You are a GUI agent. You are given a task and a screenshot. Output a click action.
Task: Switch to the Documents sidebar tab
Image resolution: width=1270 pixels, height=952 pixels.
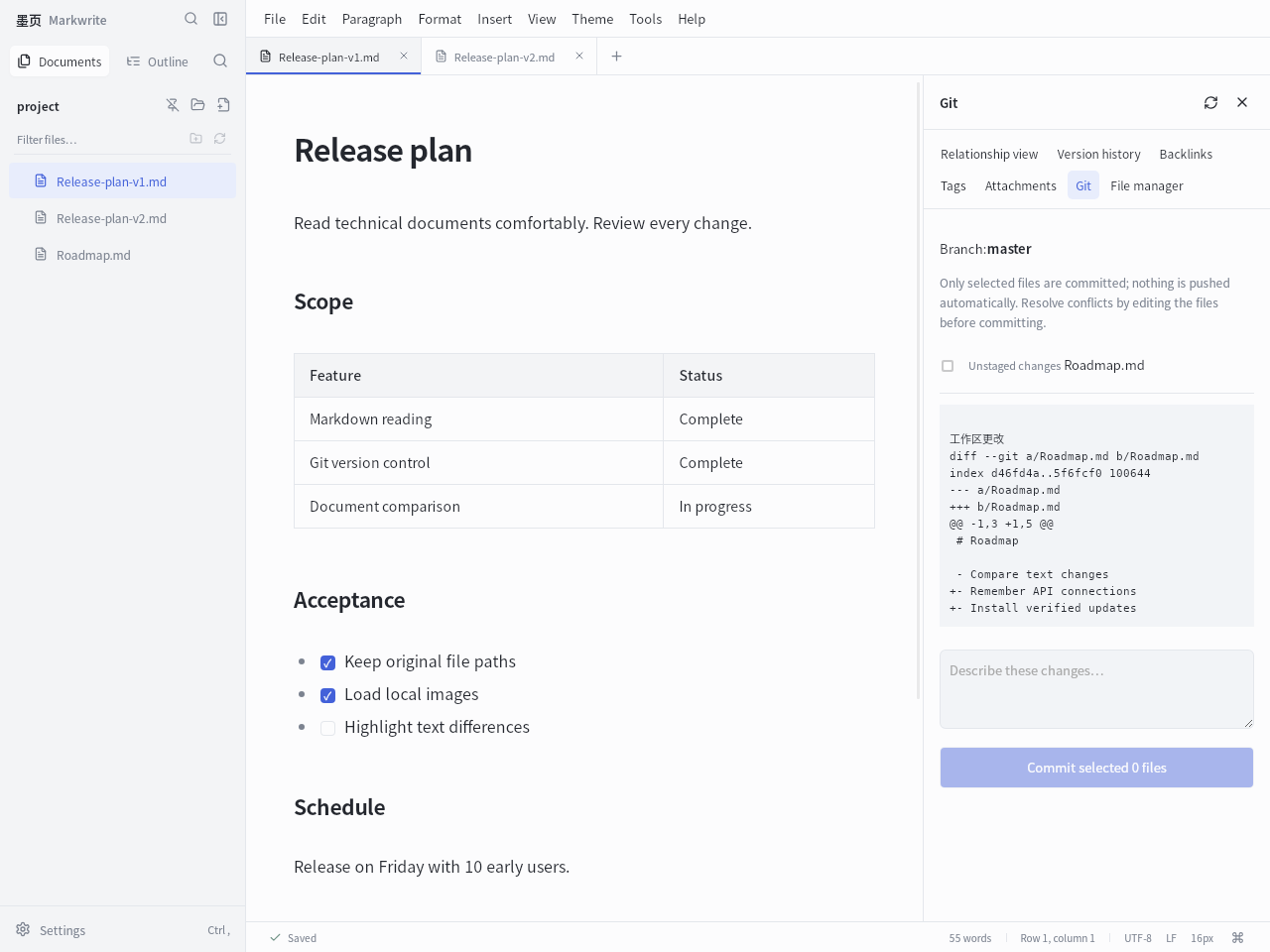point(60,61)
